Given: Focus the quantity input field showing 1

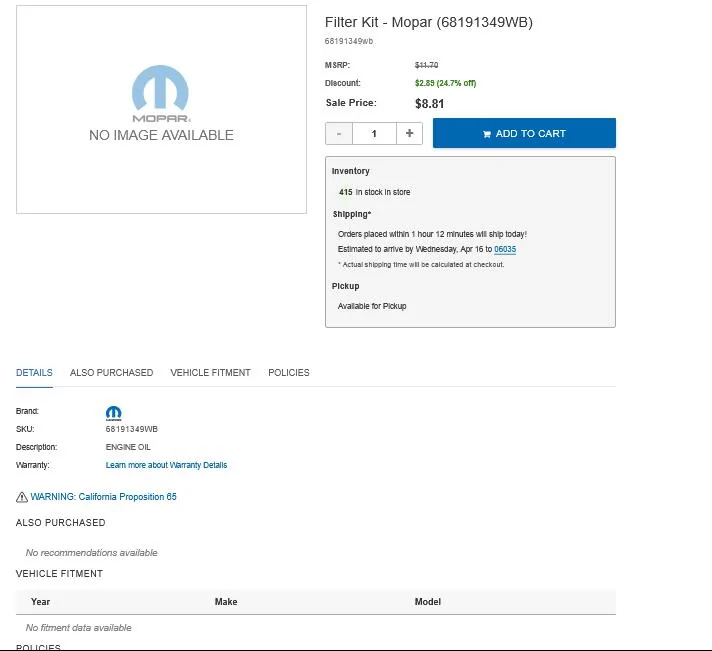Looking at the screenshot, I should 374,133.
